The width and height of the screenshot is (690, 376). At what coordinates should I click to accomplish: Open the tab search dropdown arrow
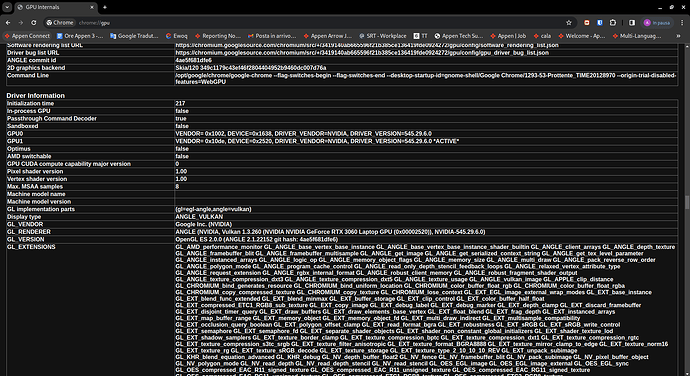click(x=7, y=7)
